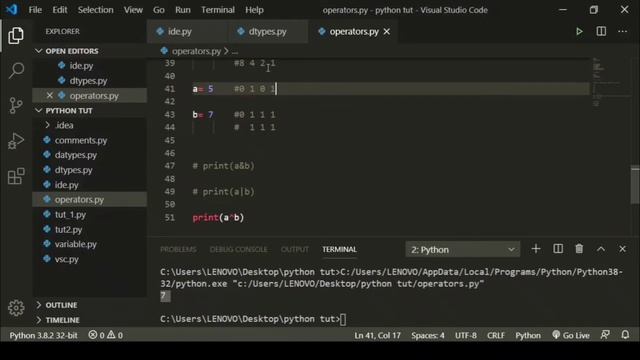
Task: Open the Selection menu
Action: [x=96, y=10]
